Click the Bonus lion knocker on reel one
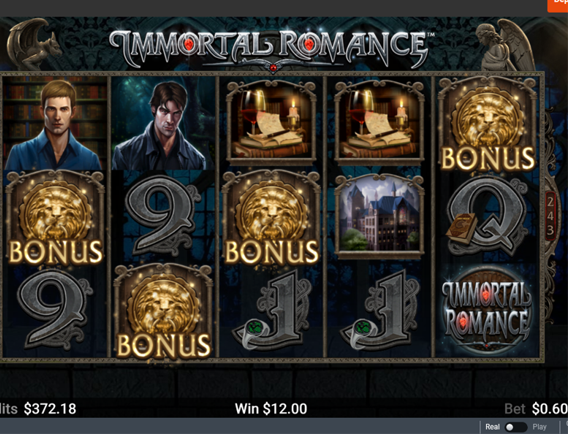The width and height of the screenshot is (570, 435). click(55, 217)
